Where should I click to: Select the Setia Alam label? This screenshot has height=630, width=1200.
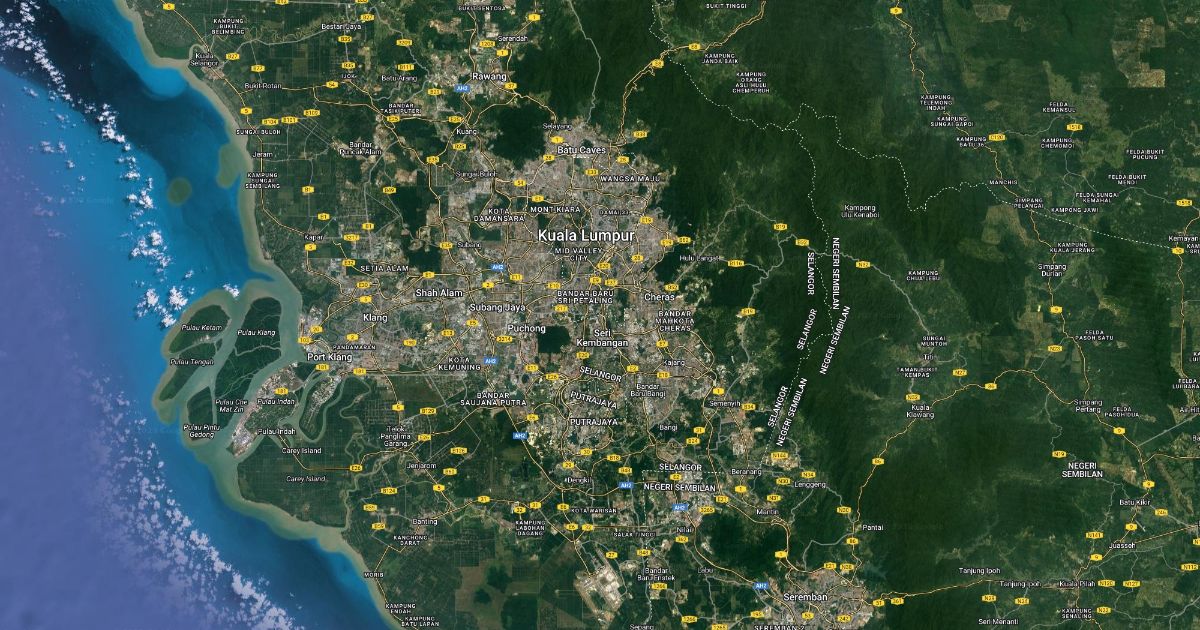[385, 268]
